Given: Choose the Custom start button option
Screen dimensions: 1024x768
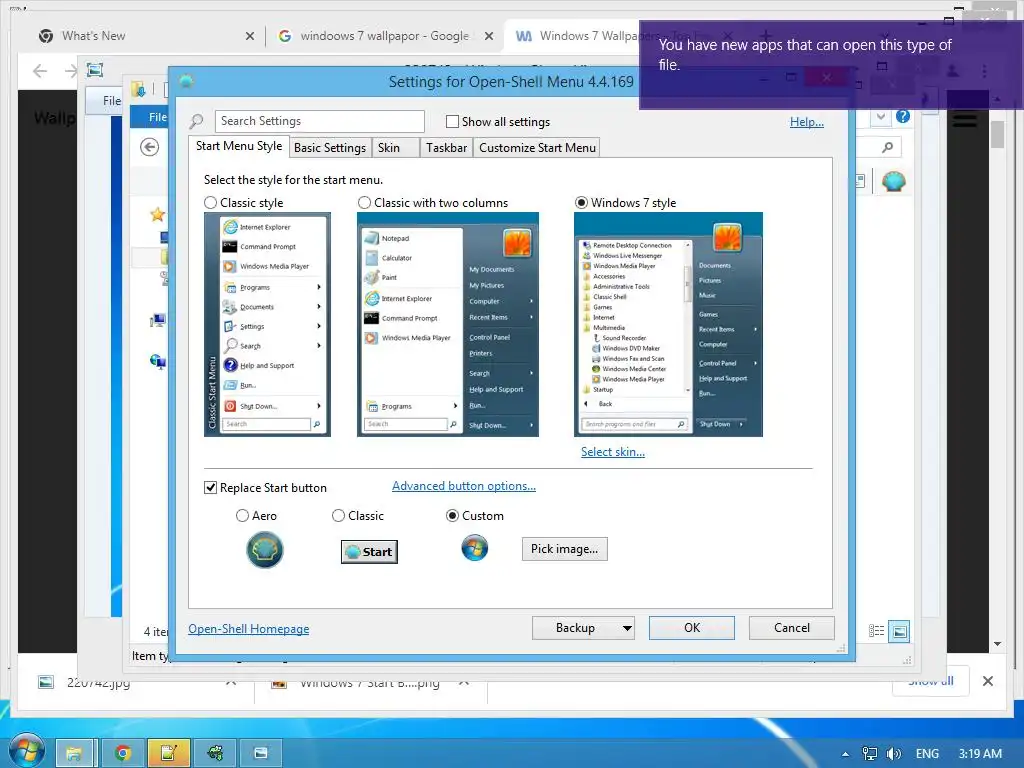Looking at the screenshot, I should click(x=452, y=516).
